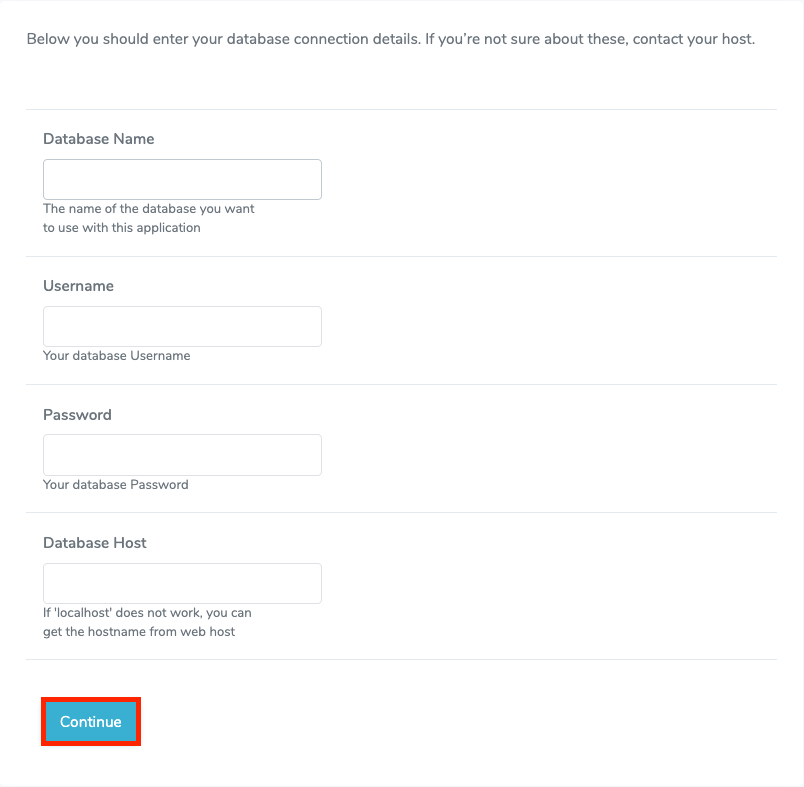804x787 pixels.
Task: Click "The name of the database" hint line
Action: [148, 209]
